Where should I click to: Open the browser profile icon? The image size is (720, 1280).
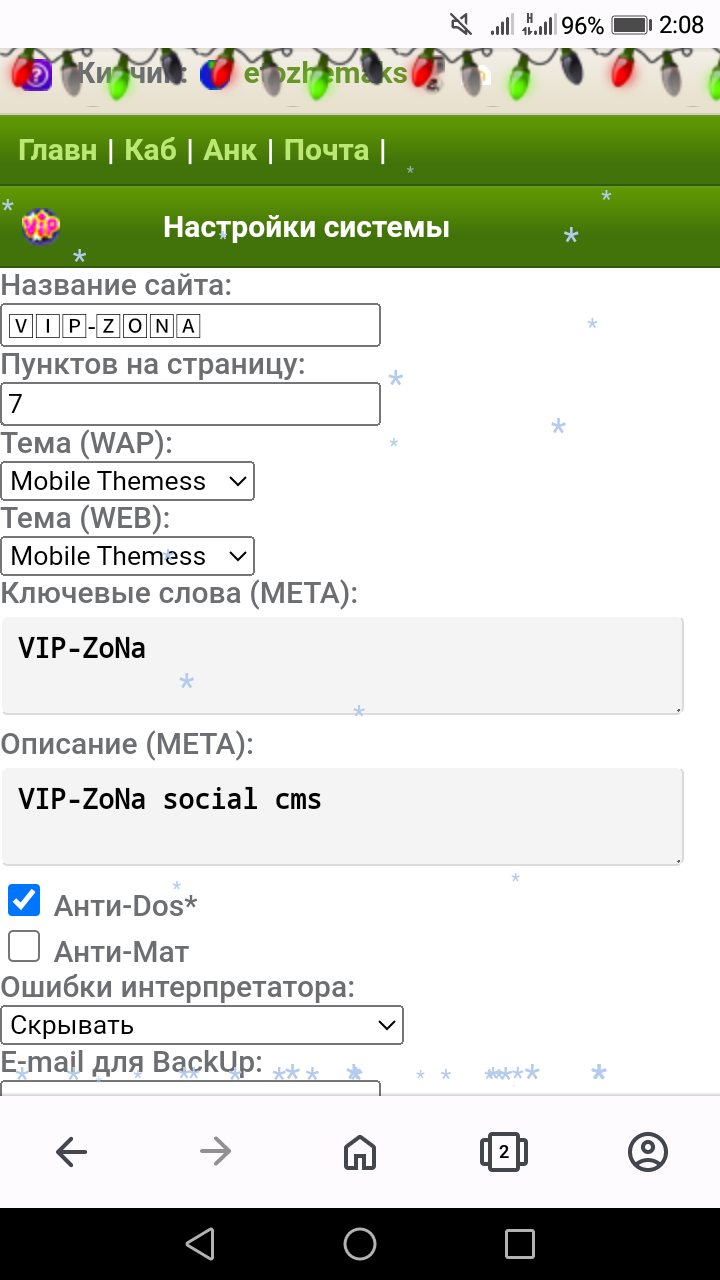(648, 1152)
